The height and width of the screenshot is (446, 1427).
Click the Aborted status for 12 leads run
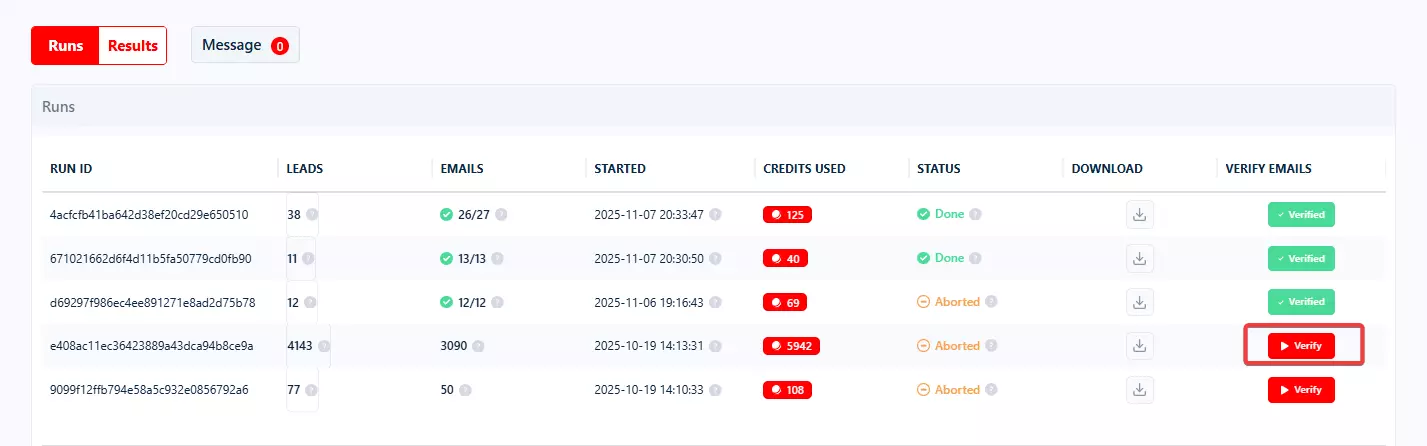point(956,302)
